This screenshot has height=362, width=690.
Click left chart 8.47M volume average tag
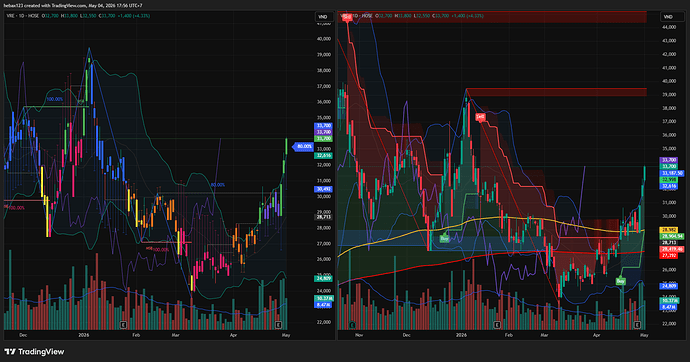click(x=323, y=304)
